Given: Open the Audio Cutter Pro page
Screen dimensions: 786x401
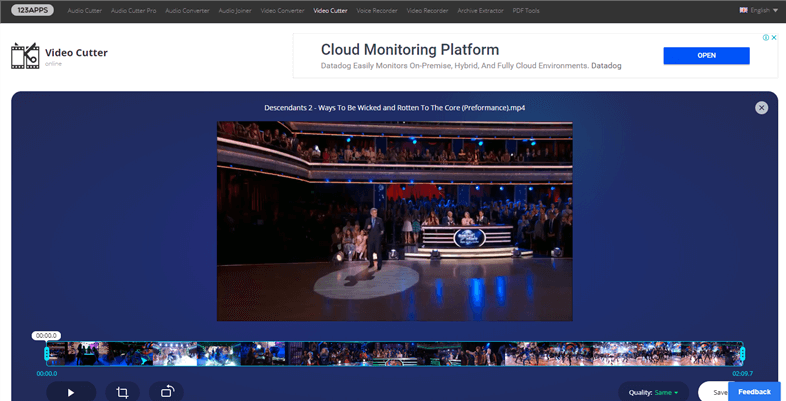Looking at the screenshot, I should (x=133, y=11).
